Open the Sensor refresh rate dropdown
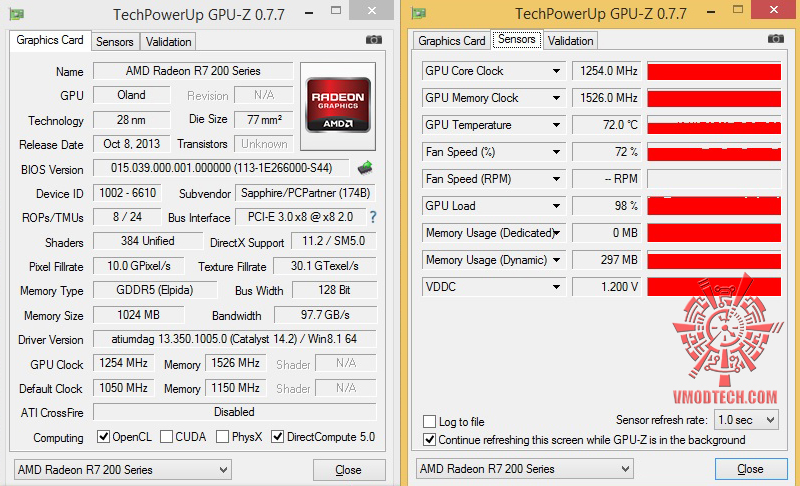 point(746,420)
